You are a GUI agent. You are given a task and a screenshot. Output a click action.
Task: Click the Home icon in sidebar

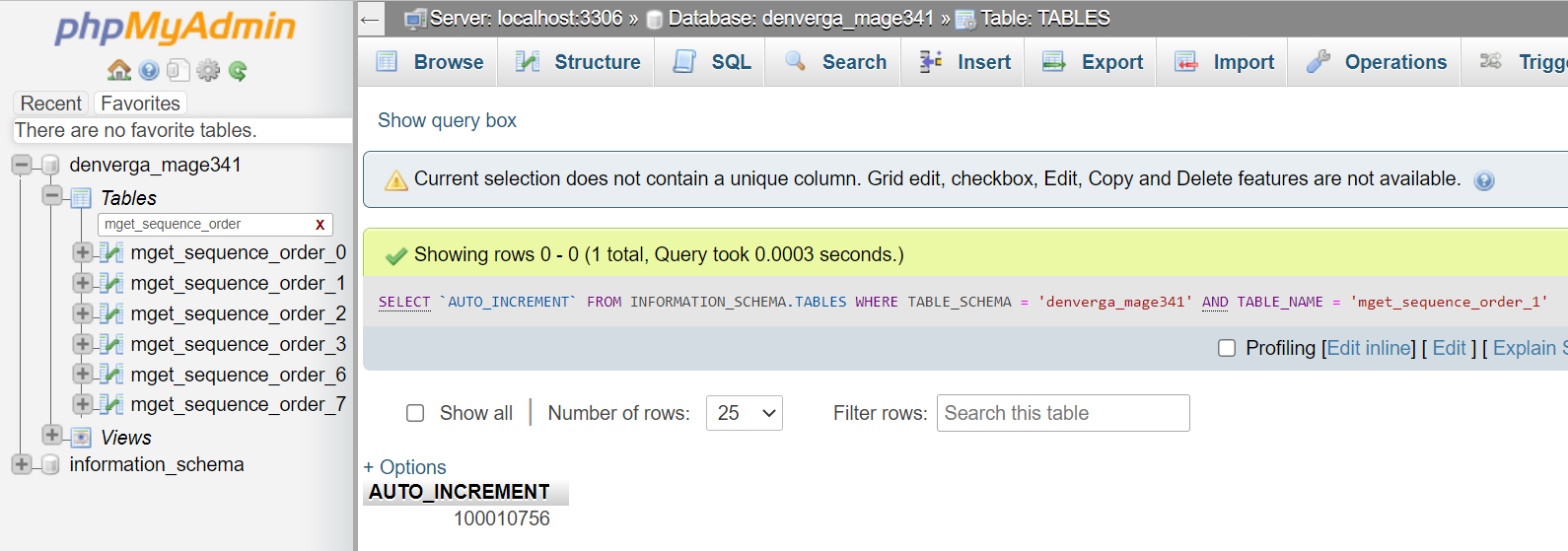[x=119, y=70]
